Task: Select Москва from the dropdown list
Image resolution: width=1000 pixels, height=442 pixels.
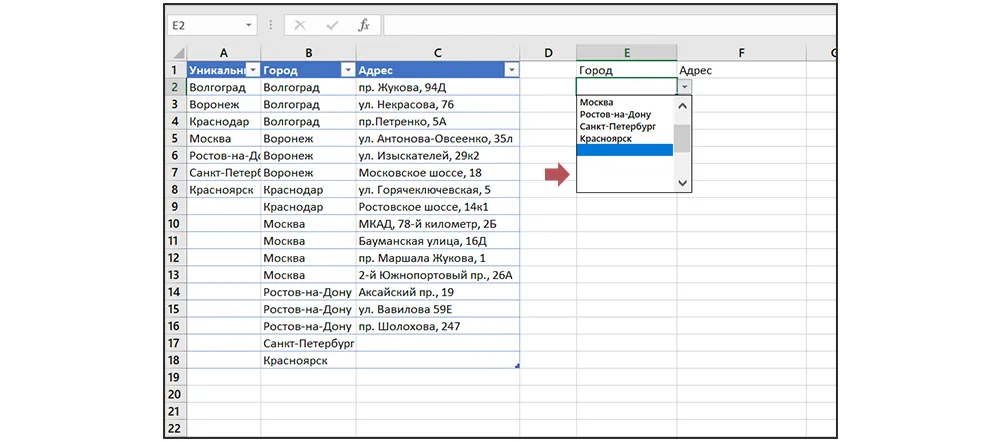Action: coord(597,102)
